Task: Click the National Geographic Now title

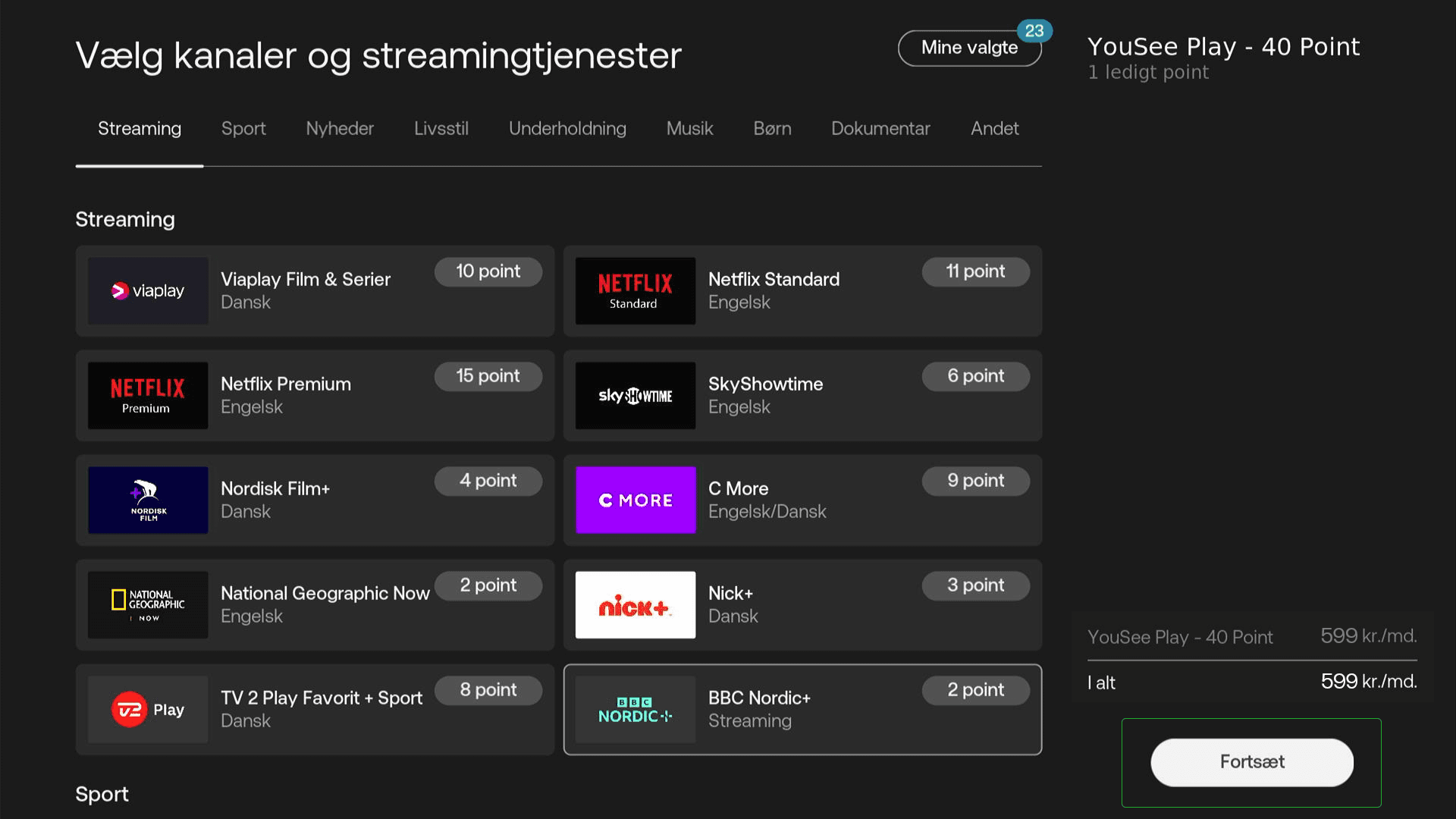Action: pyautogui.click(x=325, y=594)
